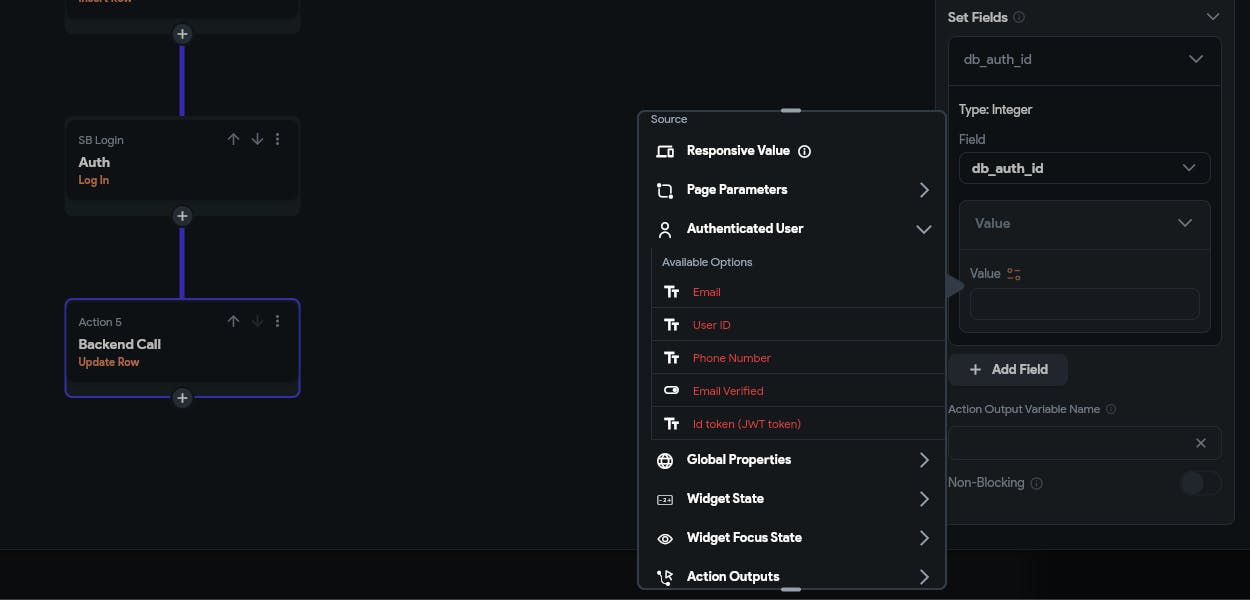Image resolution: width=1250 pixels, height=600 pixels.
Task: Collapse the Authenticated User options
Action: (923, 229)
